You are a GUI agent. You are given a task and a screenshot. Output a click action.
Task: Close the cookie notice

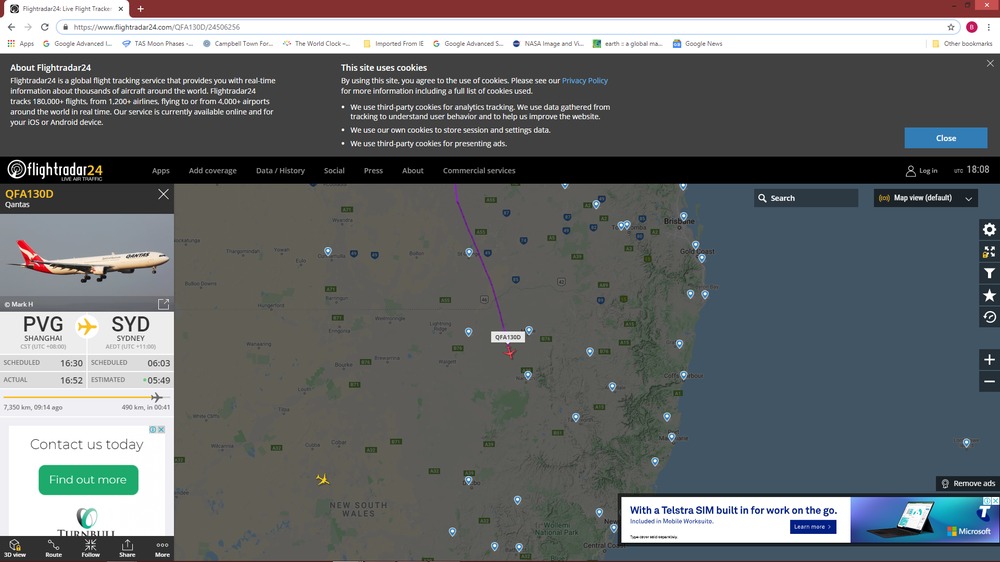(945, 138)
